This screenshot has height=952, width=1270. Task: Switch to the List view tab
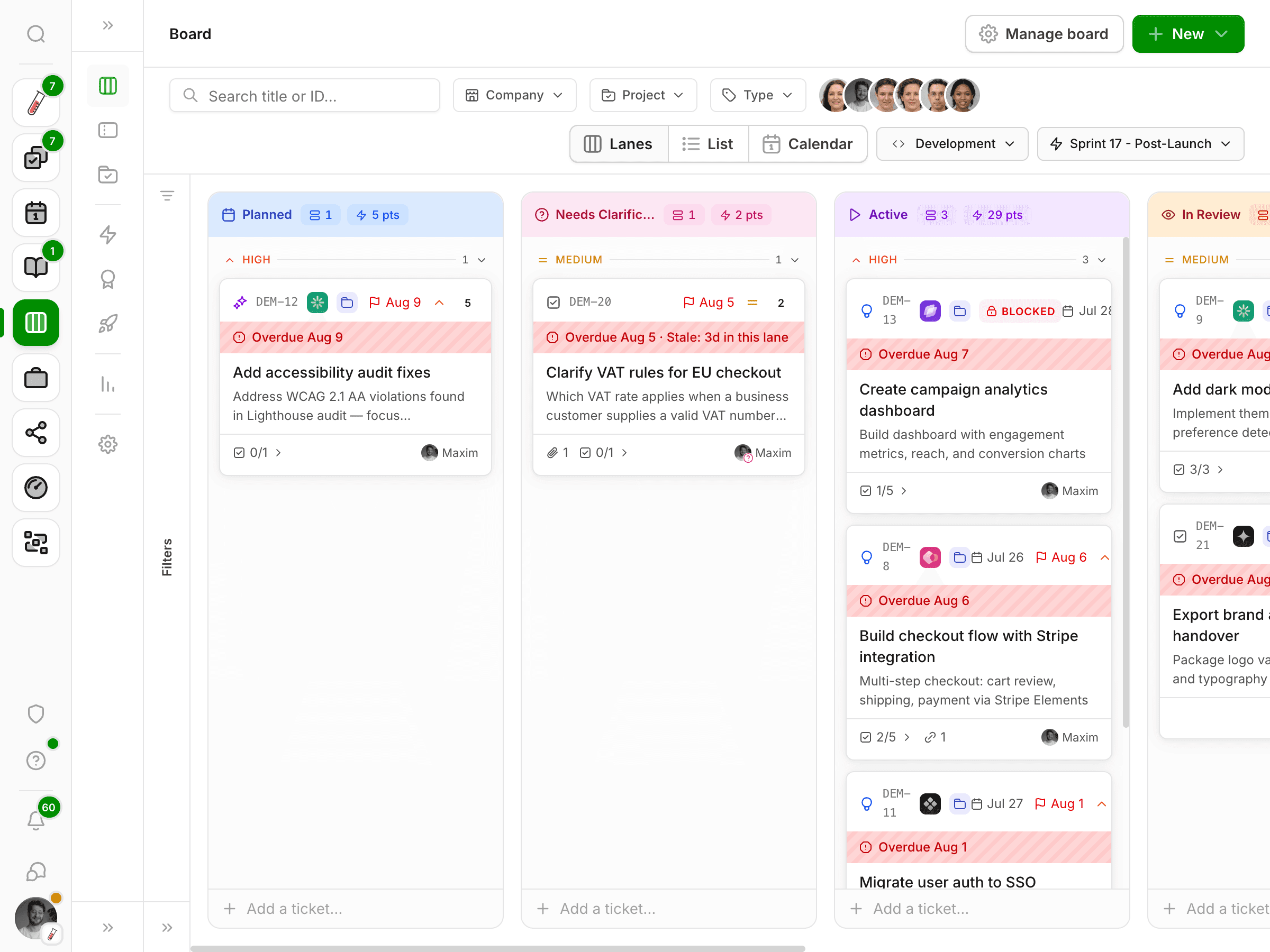[x=708, y=144]
